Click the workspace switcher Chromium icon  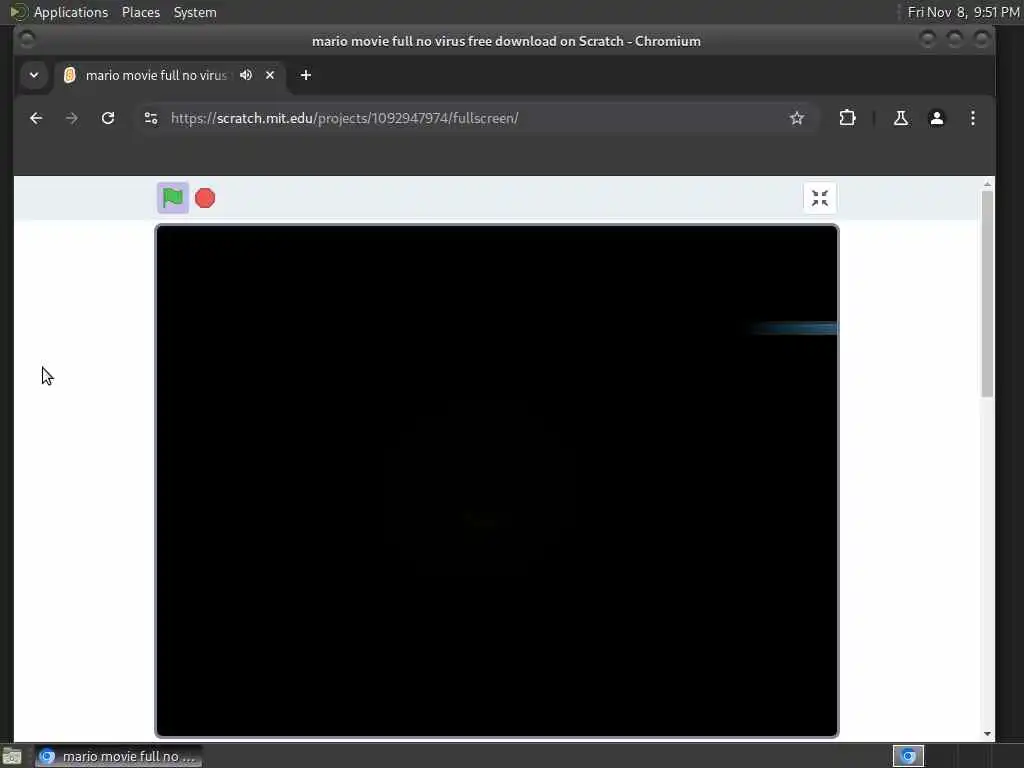tap(908, 756)
